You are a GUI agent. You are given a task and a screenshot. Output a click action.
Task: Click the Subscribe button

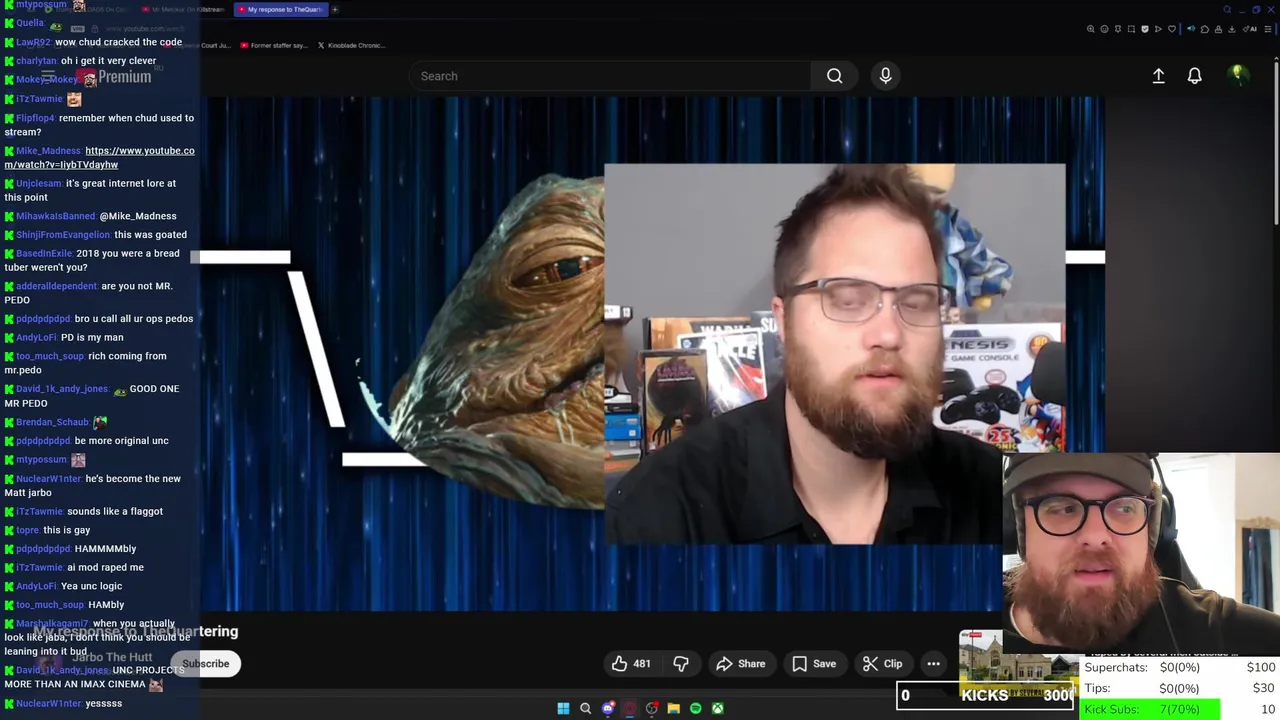pyautogui.click(x=206, y=664)
